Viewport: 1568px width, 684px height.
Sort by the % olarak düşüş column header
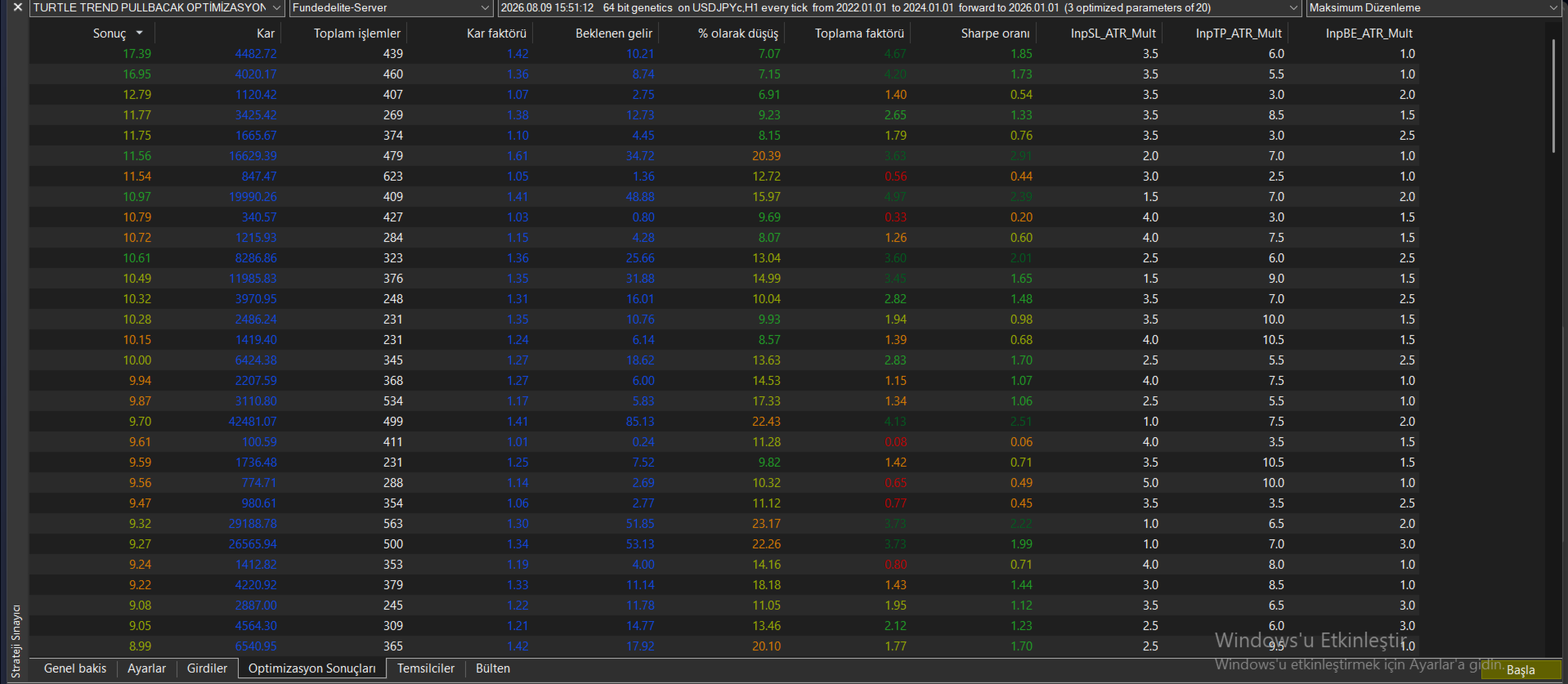coord(738,34)
